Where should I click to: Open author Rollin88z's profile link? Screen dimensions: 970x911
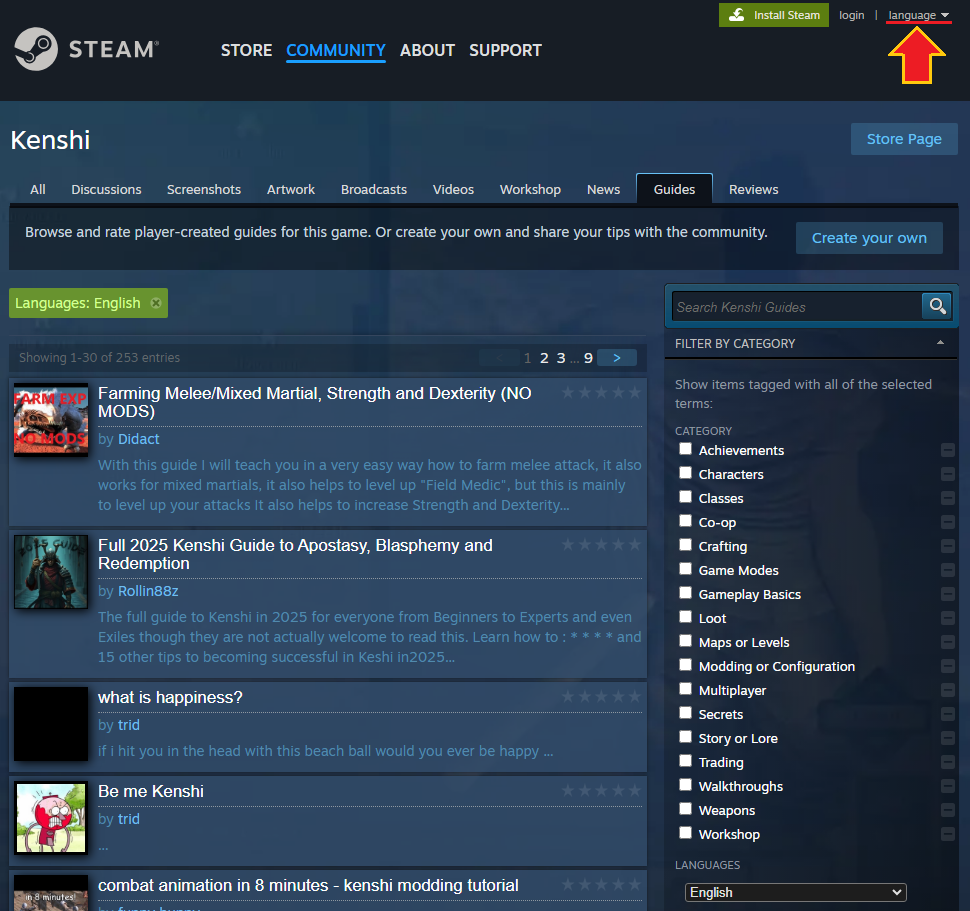pos(148,591)
